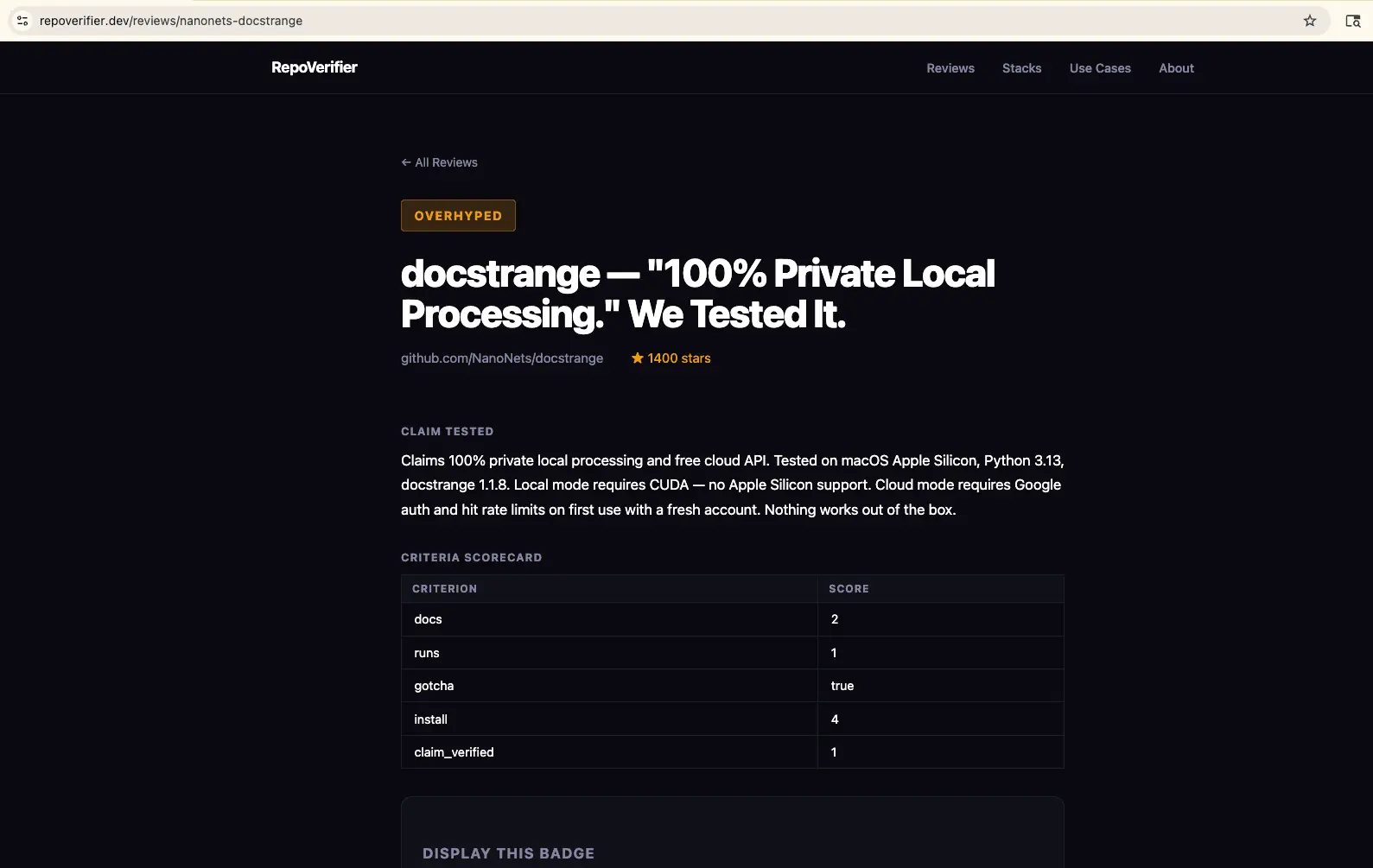Click the gold star next to 1400 stars
This screenshot has height=868, width=1373.
638,358
